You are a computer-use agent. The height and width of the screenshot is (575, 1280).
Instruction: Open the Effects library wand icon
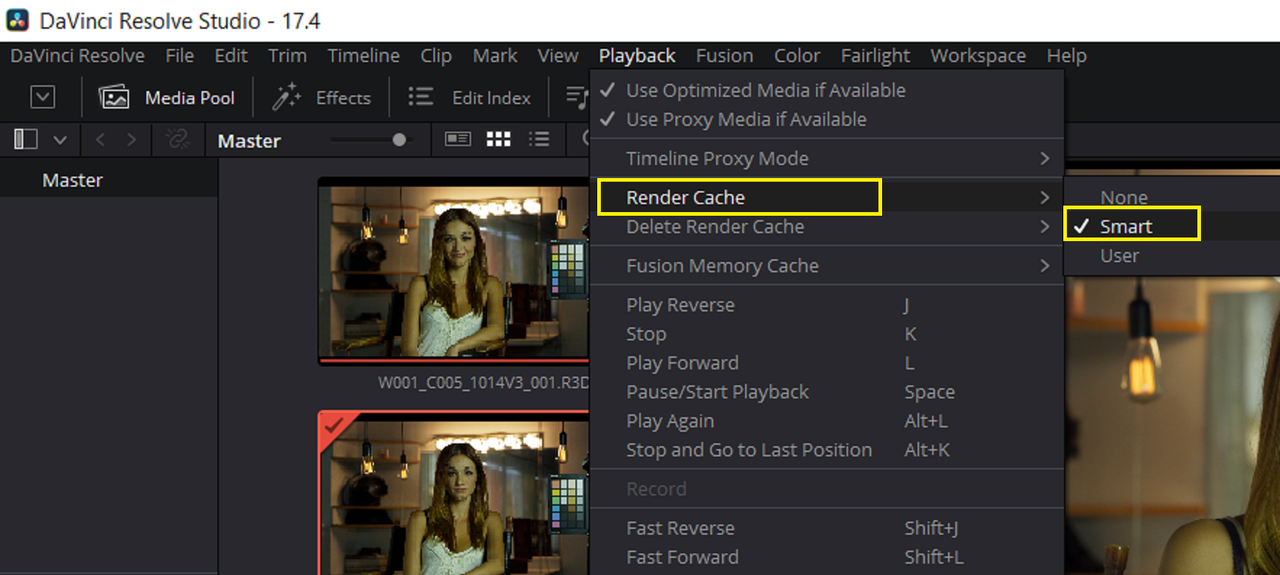[x=287, y=97]
